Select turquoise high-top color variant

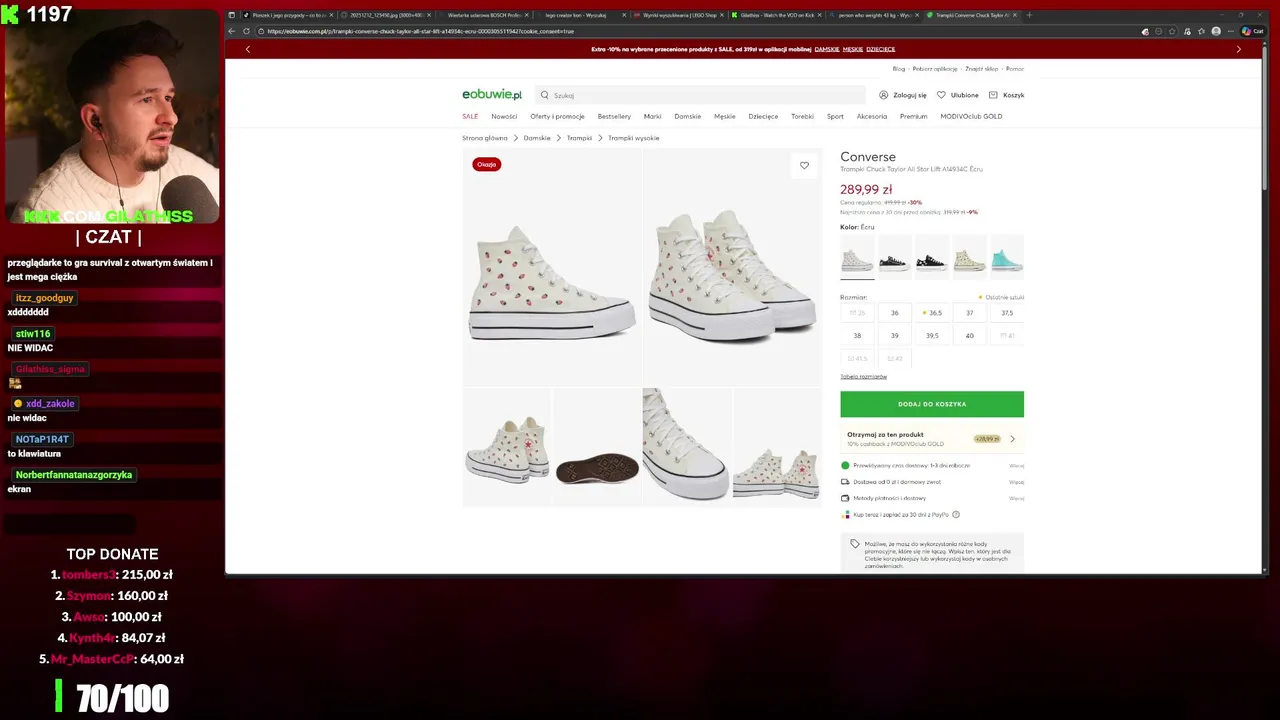[1007, 258]
